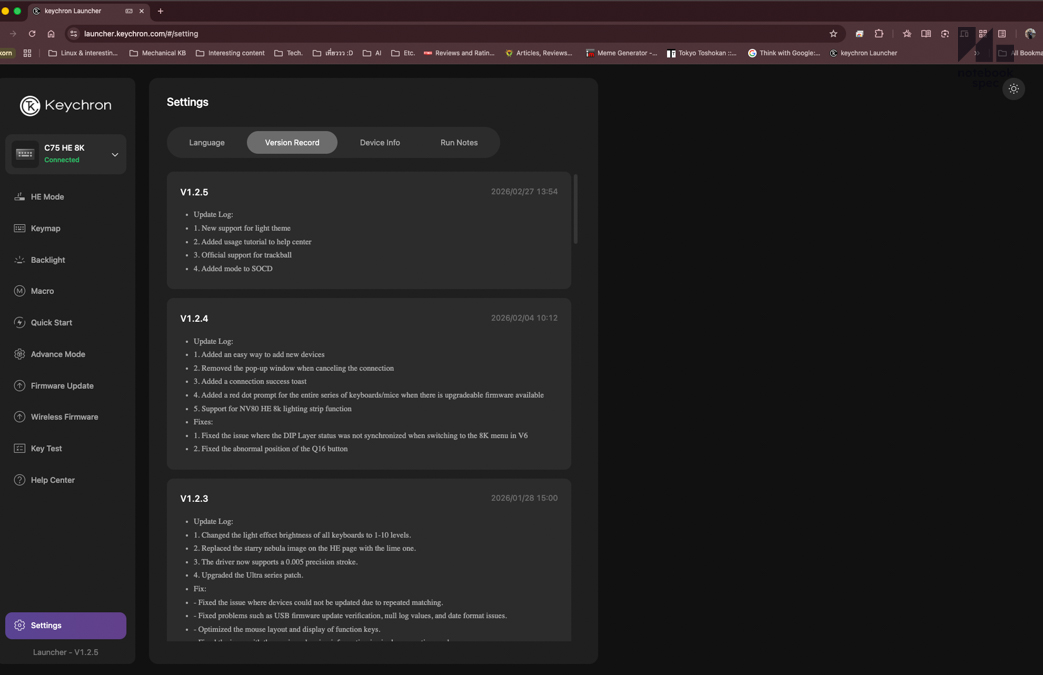1043x675 pixels.
Task: Launch the Key Test tool
Action: point(46,449)
